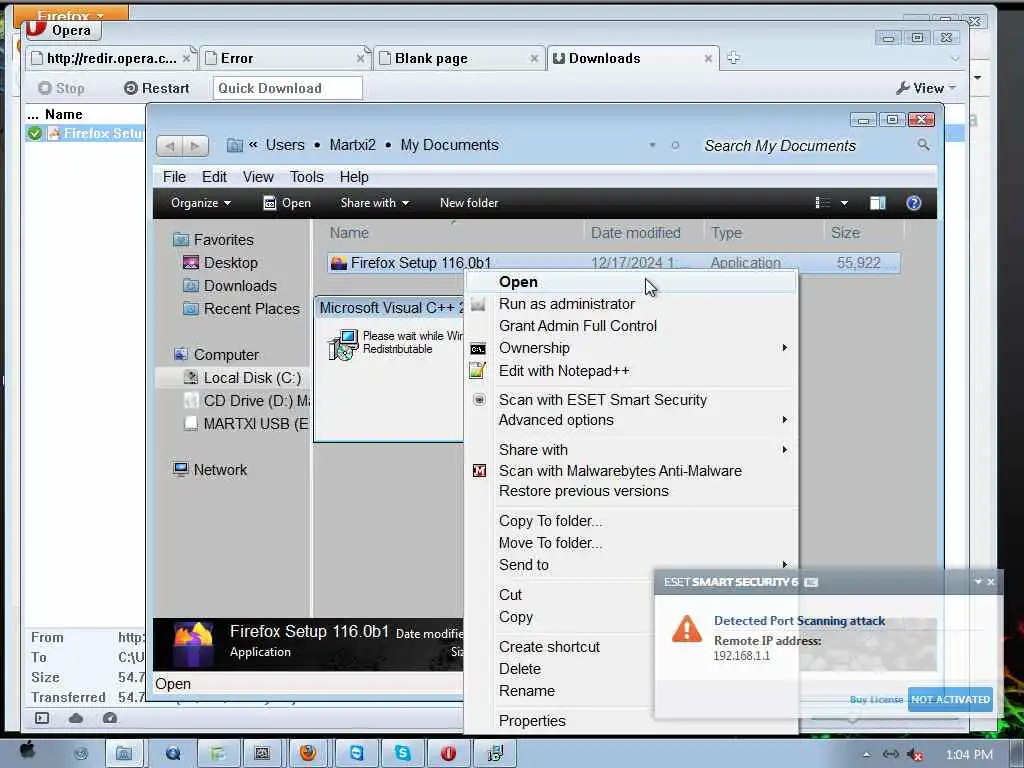This screenshot has height=768, width=1024.
Task: Select Desktop in Favorites
Action: (221, 263)
